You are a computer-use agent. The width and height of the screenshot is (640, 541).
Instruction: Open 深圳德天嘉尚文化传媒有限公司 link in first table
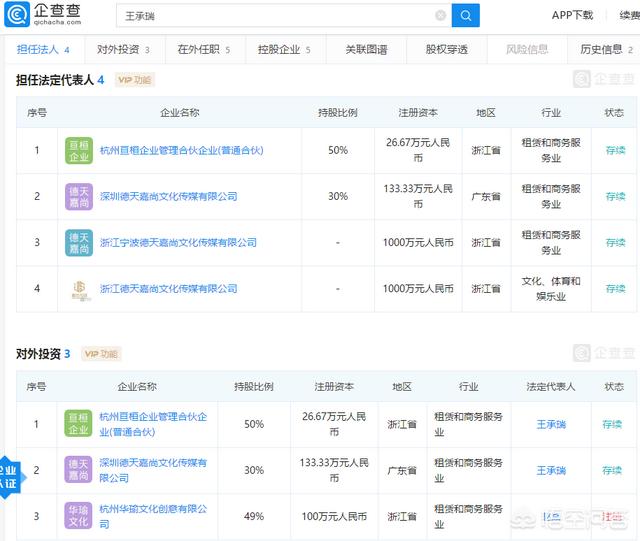169,197
